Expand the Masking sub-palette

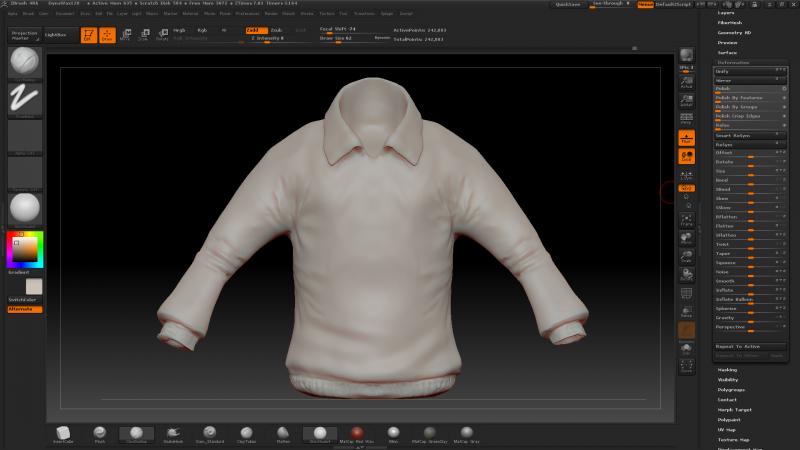tap(727, 370)
